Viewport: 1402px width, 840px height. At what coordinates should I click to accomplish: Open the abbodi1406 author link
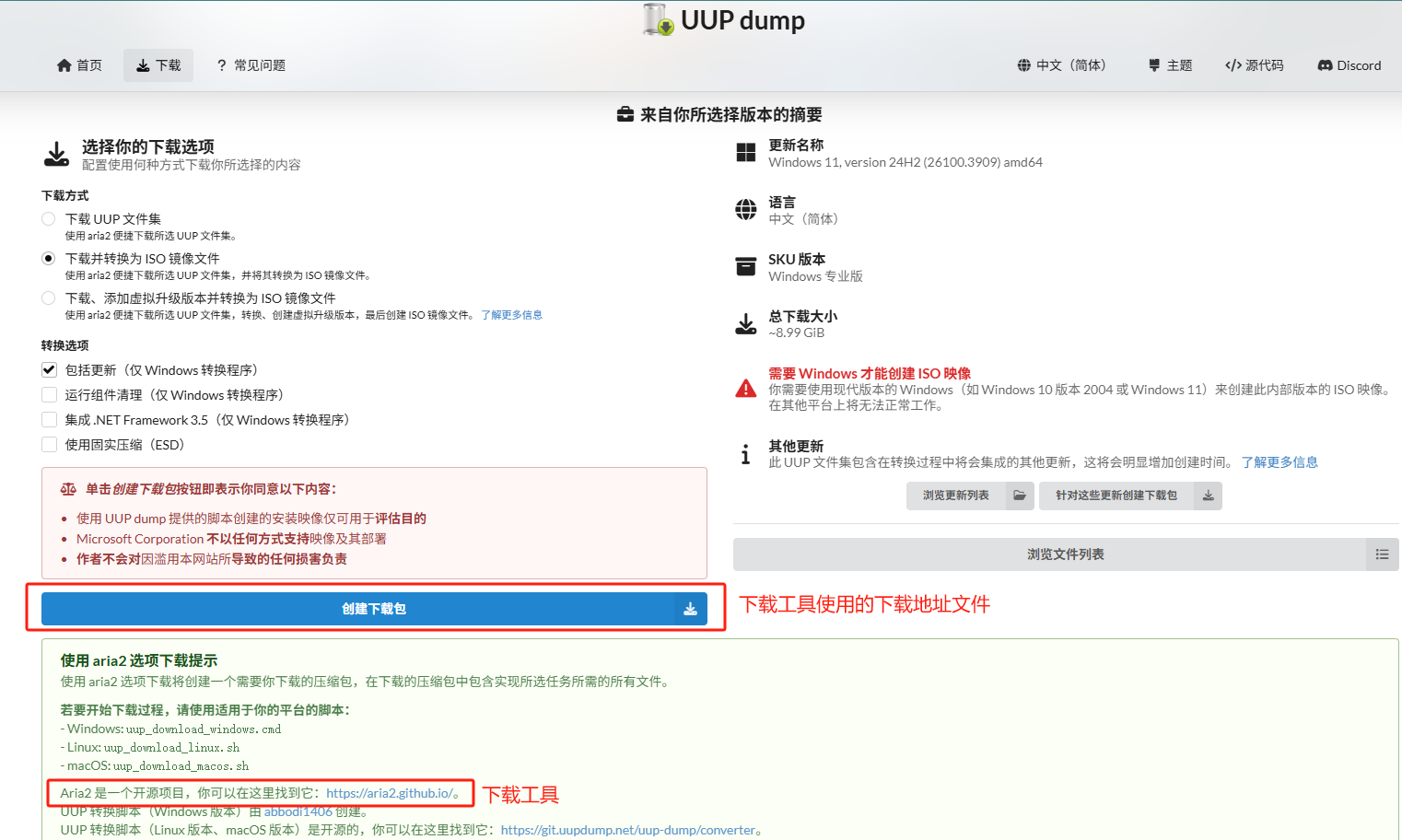pyautogui.click(x=298, y=811)
